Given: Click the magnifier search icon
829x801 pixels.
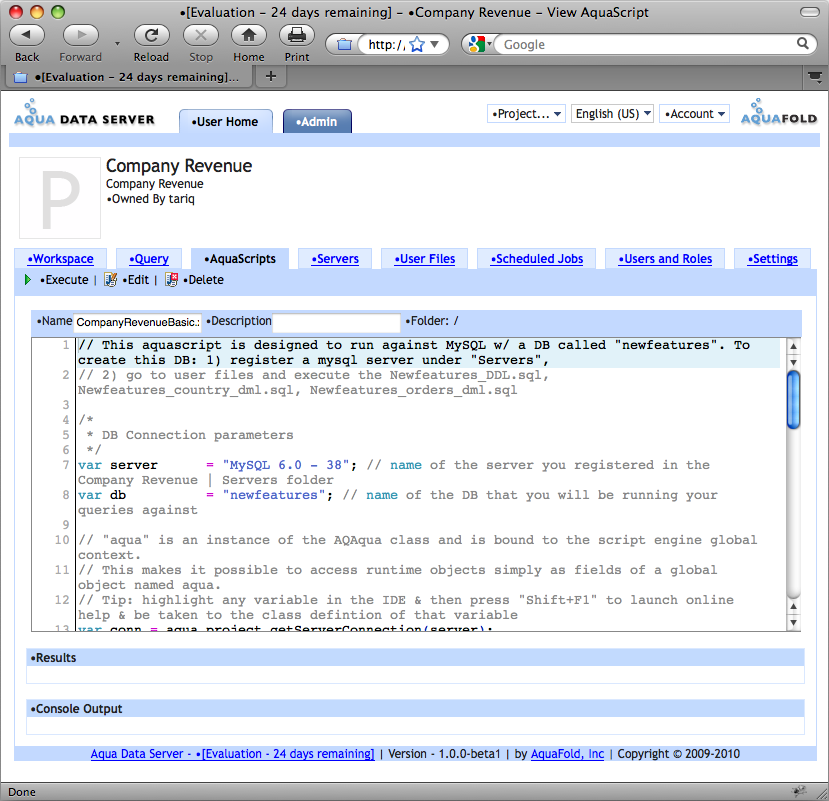Looking at the screenshot, I should 803,43.
